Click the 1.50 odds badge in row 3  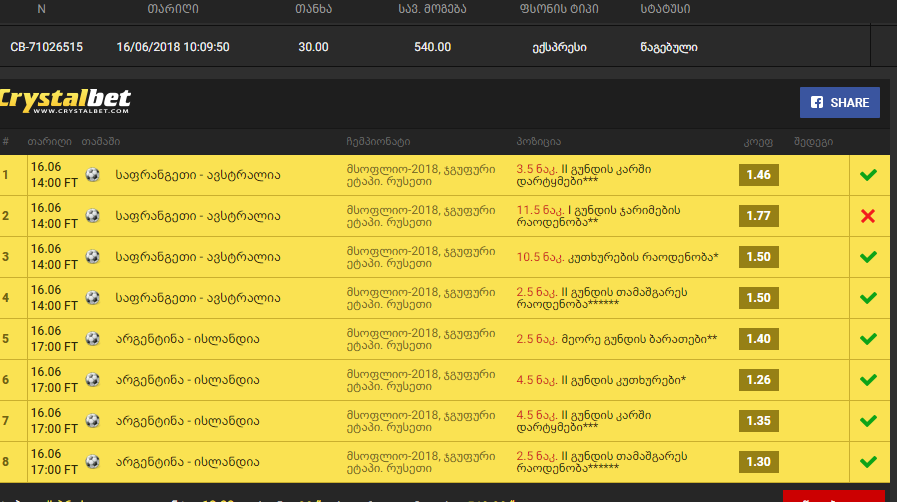pos(759,257)
